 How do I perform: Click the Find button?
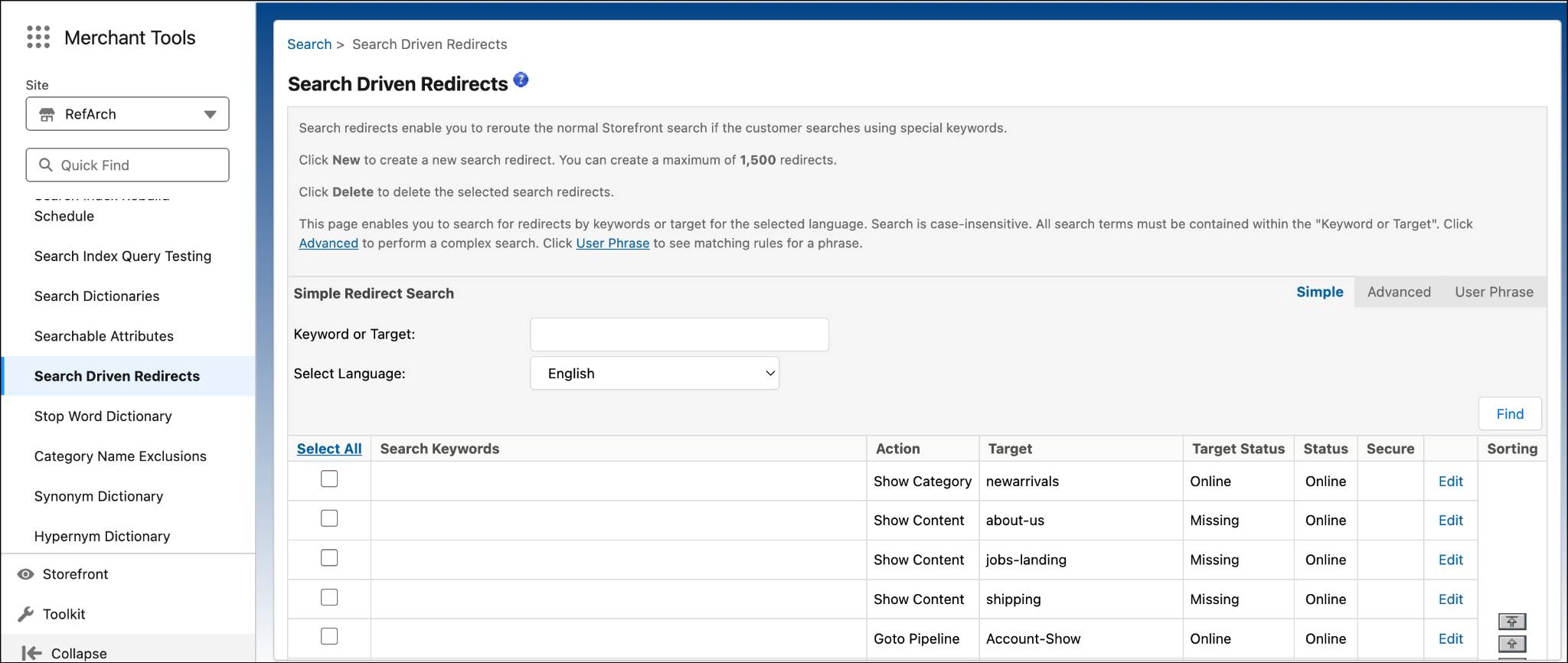[1510, 413]
